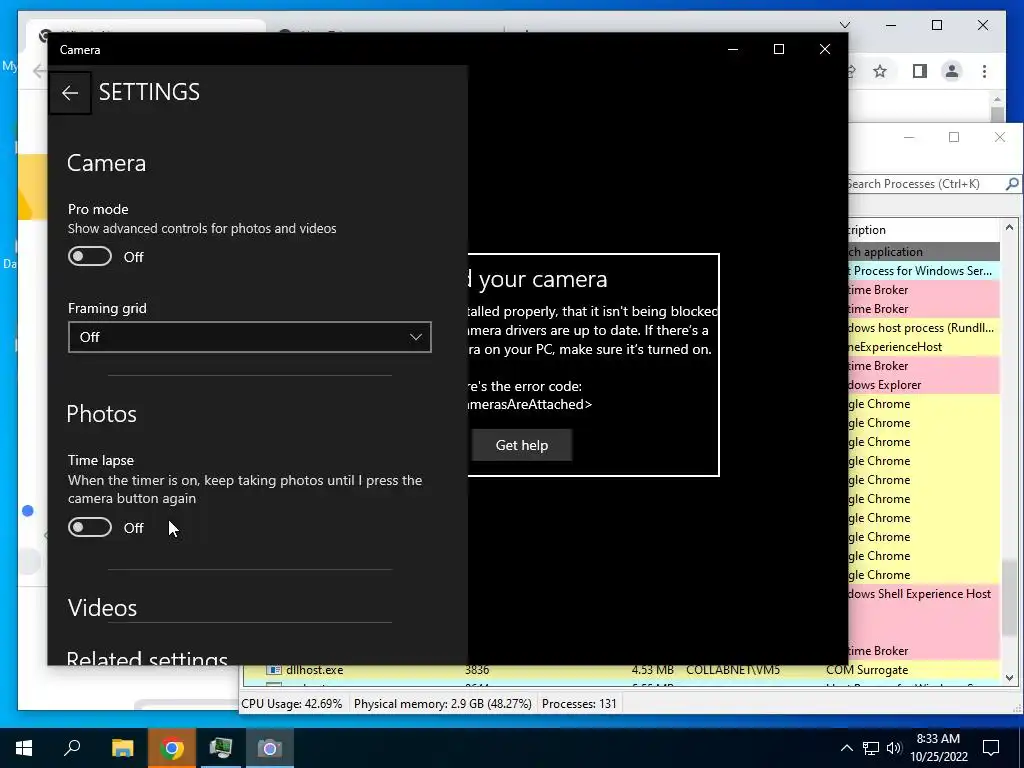Open File Explorer from taskbar
Image resolution: width=1024 pixels, height=768 pixels.
point(122,748)
